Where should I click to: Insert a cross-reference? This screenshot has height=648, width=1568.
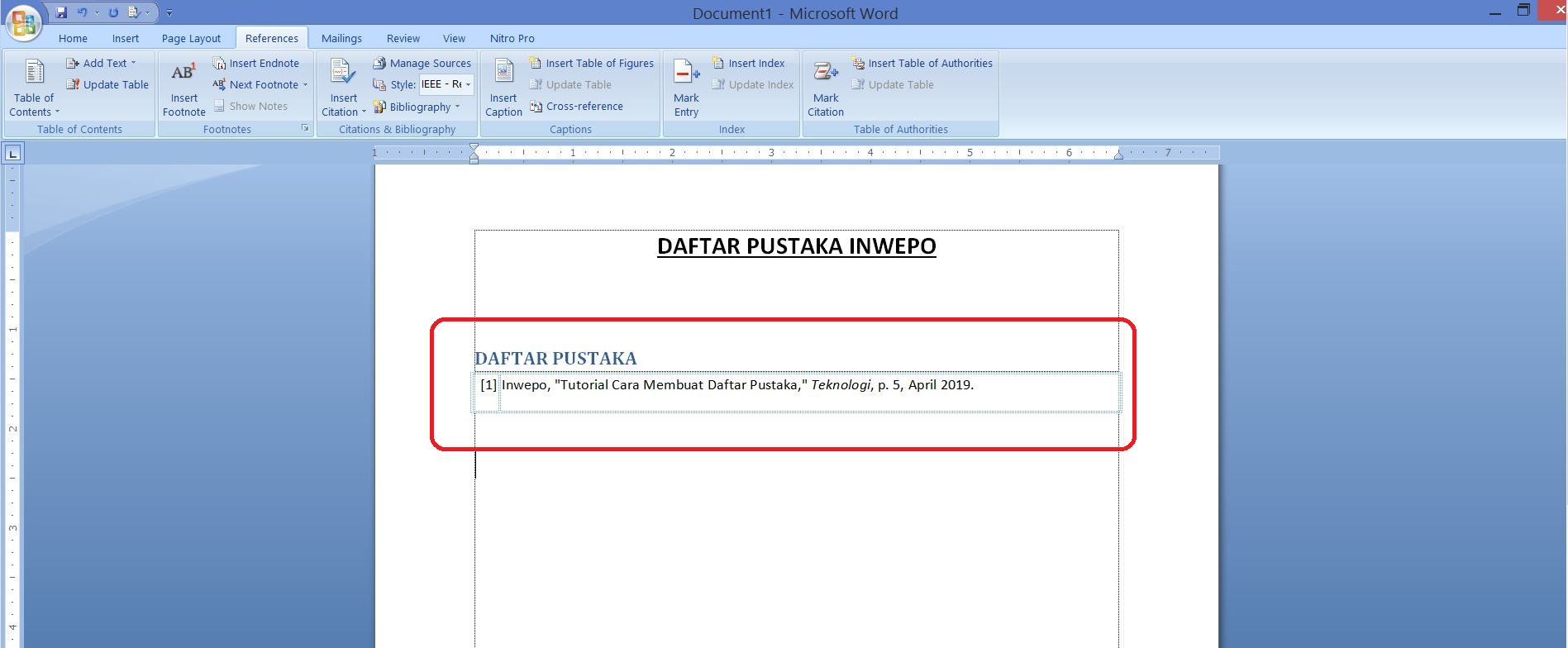[576, 106]
